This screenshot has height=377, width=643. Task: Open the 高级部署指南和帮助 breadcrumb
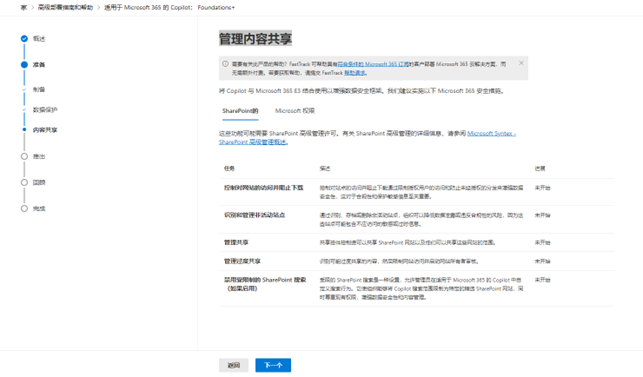[65, 7]
